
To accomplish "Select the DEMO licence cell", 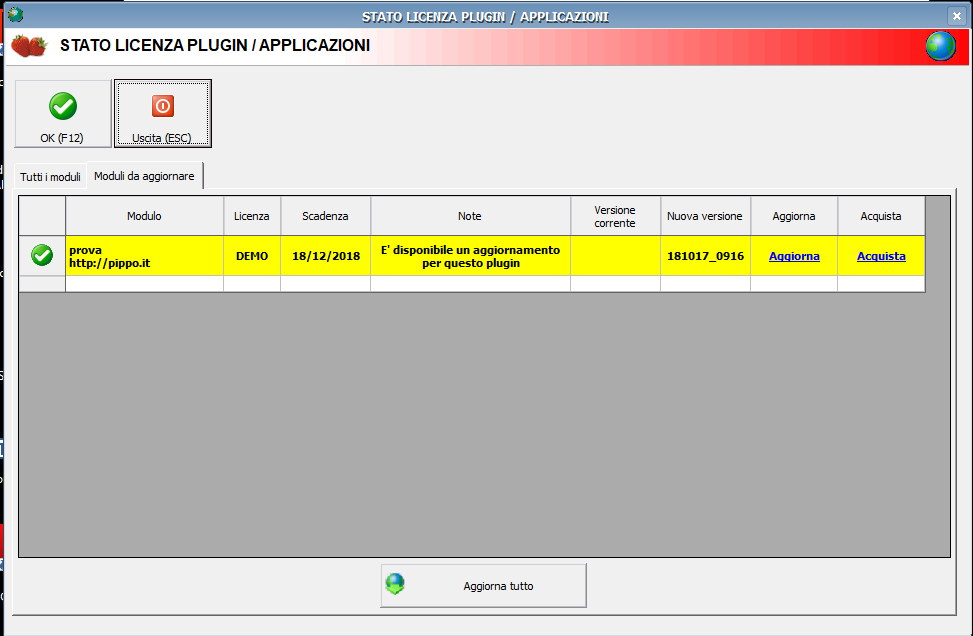I will [252, 256].
